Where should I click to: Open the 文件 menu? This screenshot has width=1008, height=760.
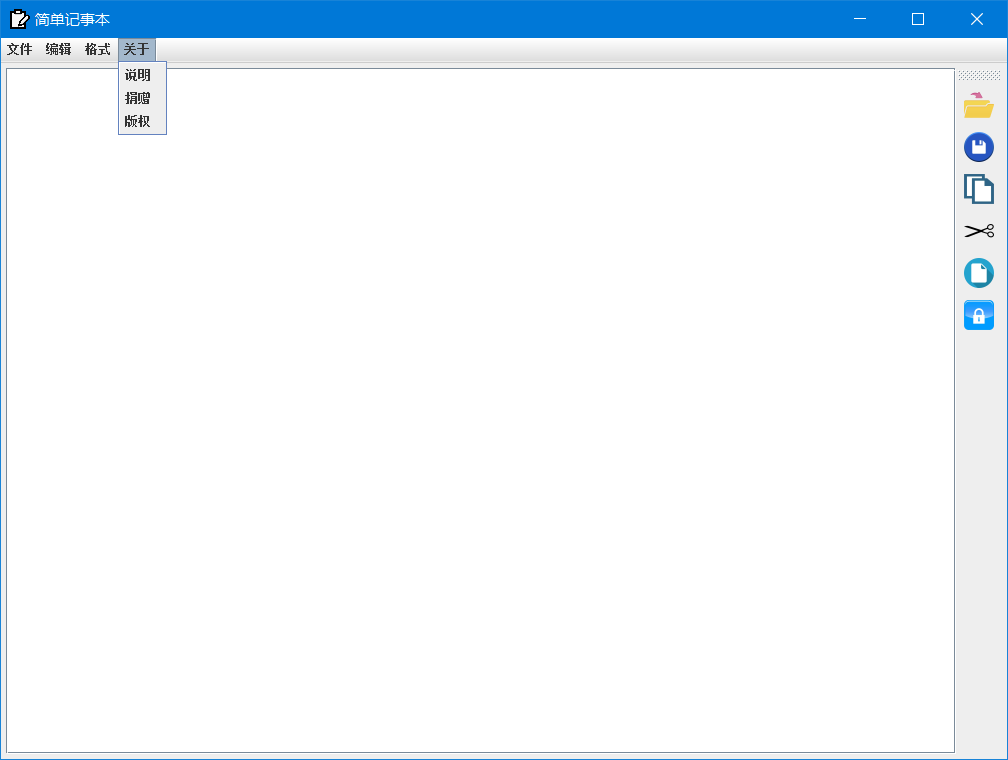21,49
